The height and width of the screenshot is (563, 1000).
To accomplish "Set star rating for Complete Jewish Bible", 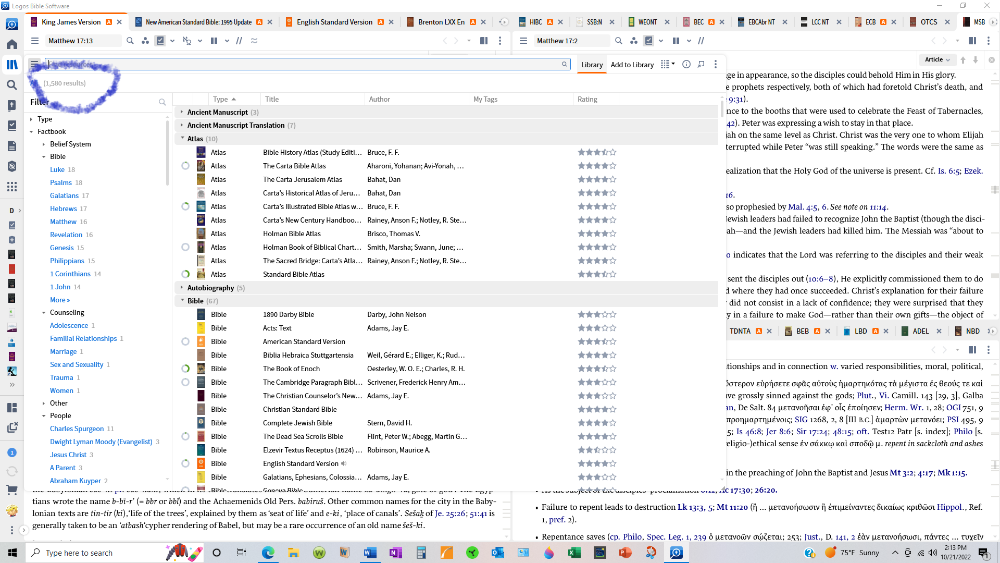I will 597,423.
